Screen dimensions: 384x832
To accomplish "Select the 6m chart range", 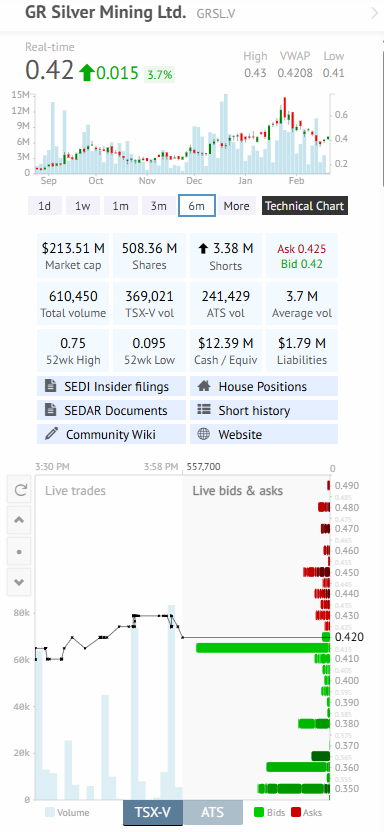I will tap(197, 206).
